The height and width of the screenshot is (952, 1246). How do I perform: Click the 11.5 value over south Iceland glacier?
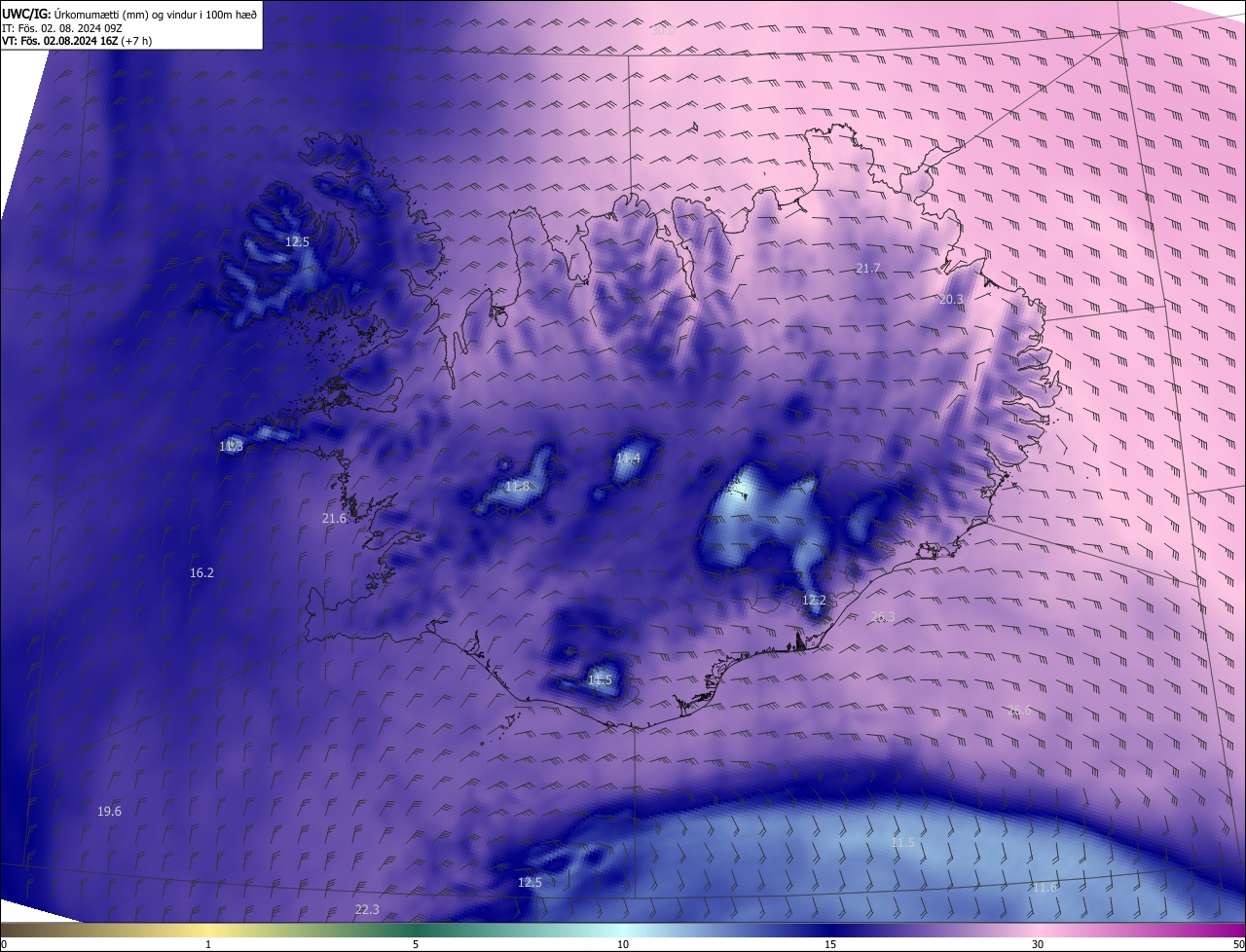[x=600, y=680]
